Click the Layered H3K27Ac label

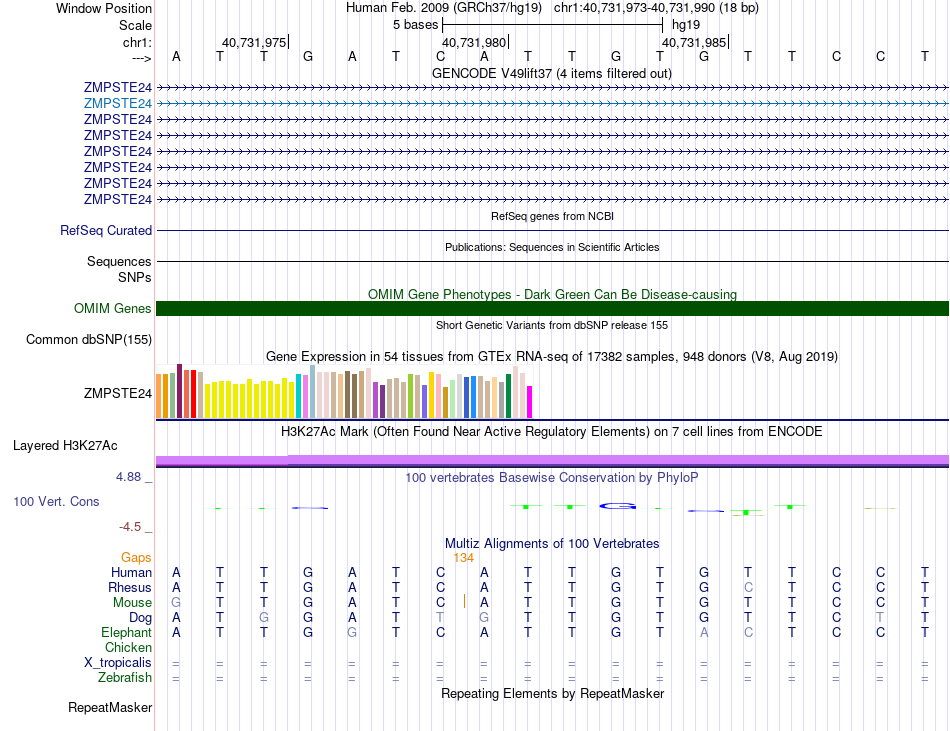[65, 446]
